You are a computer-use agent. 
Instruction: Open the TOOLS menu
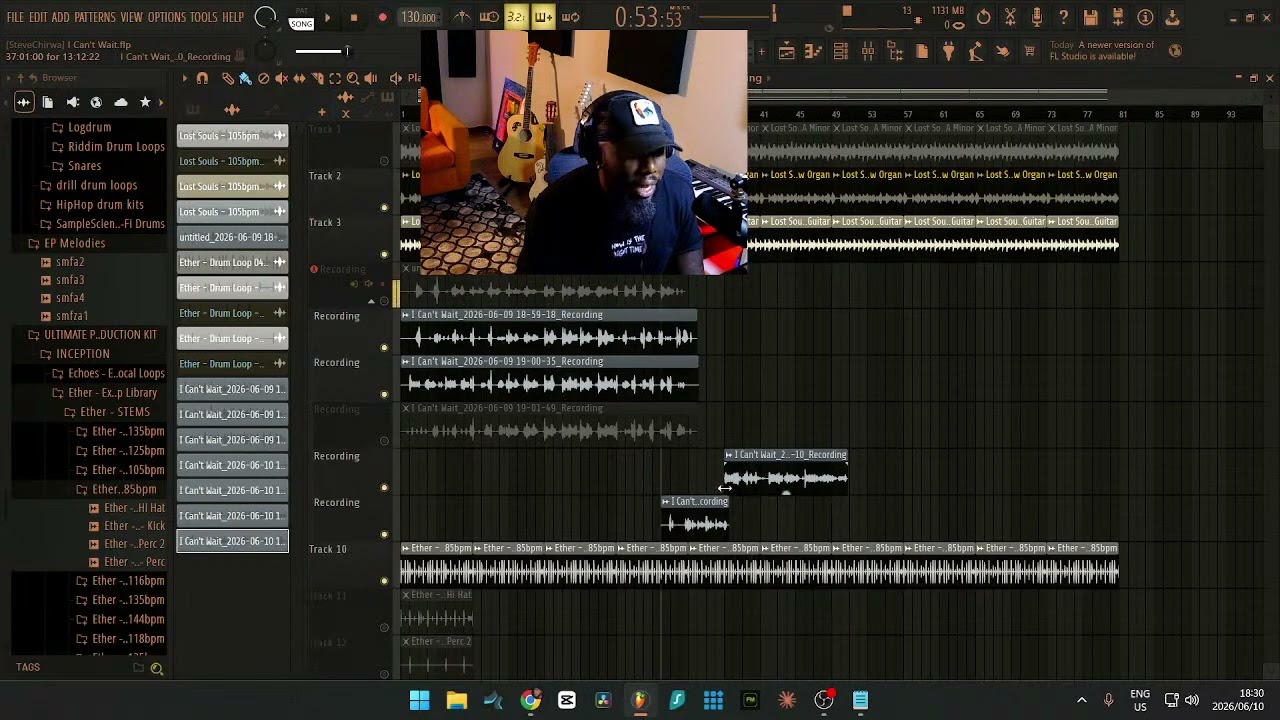click(x=204, y=17)
